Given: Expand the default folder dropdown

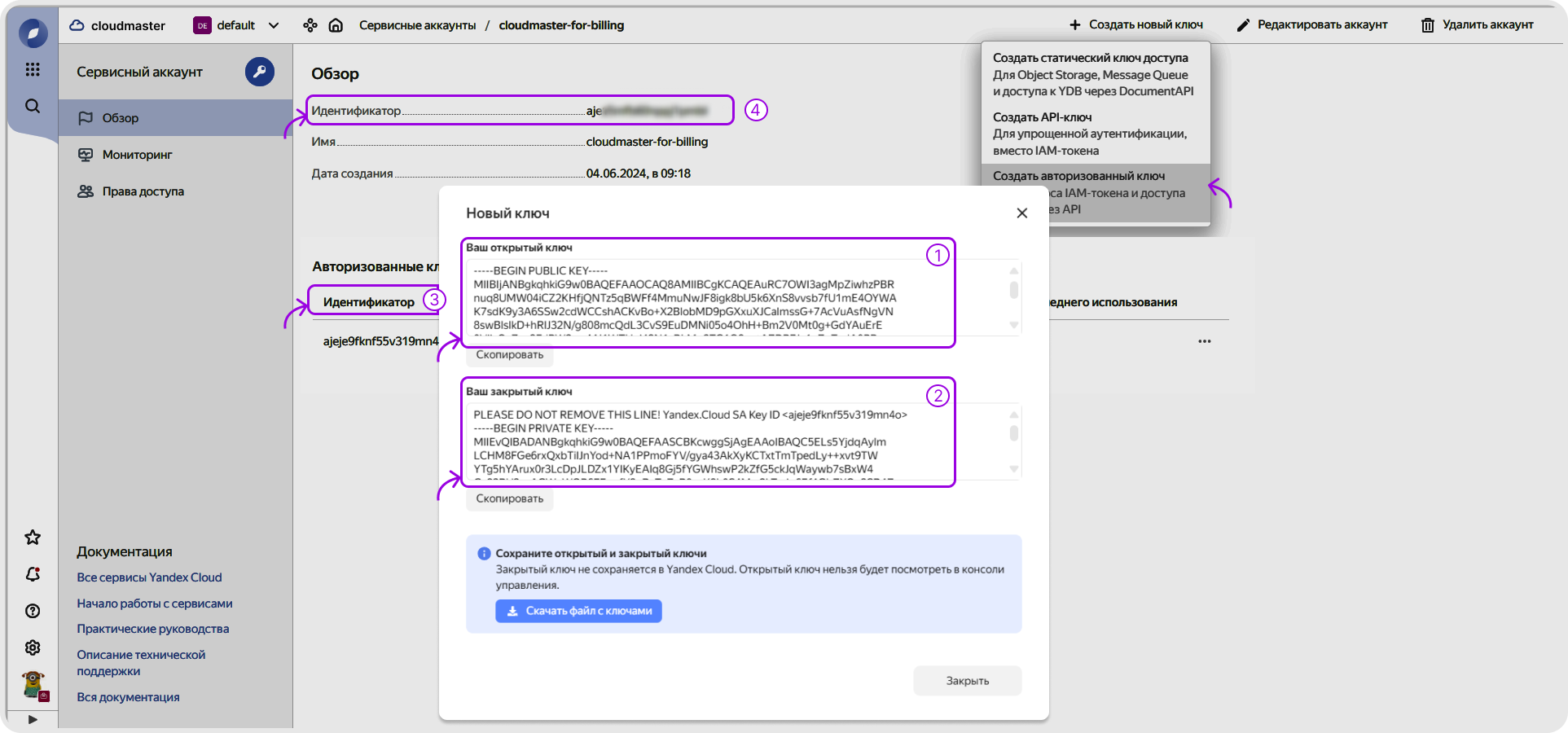Looking at the screenshot, I should point(274,25).
